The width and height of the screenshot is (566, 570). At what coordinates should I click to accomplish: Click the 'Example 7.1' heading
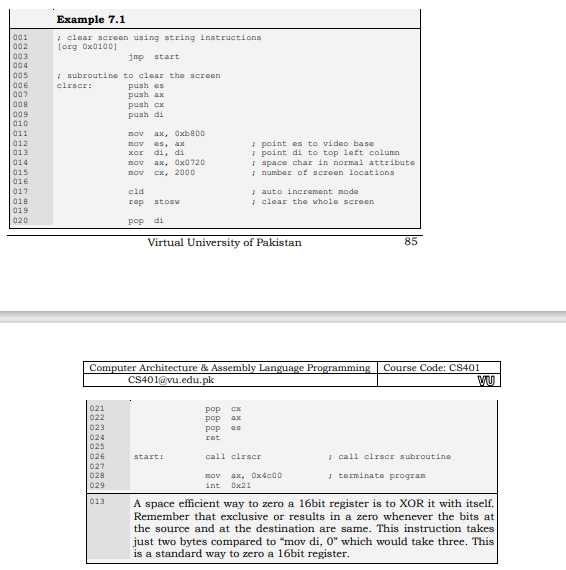91,19
